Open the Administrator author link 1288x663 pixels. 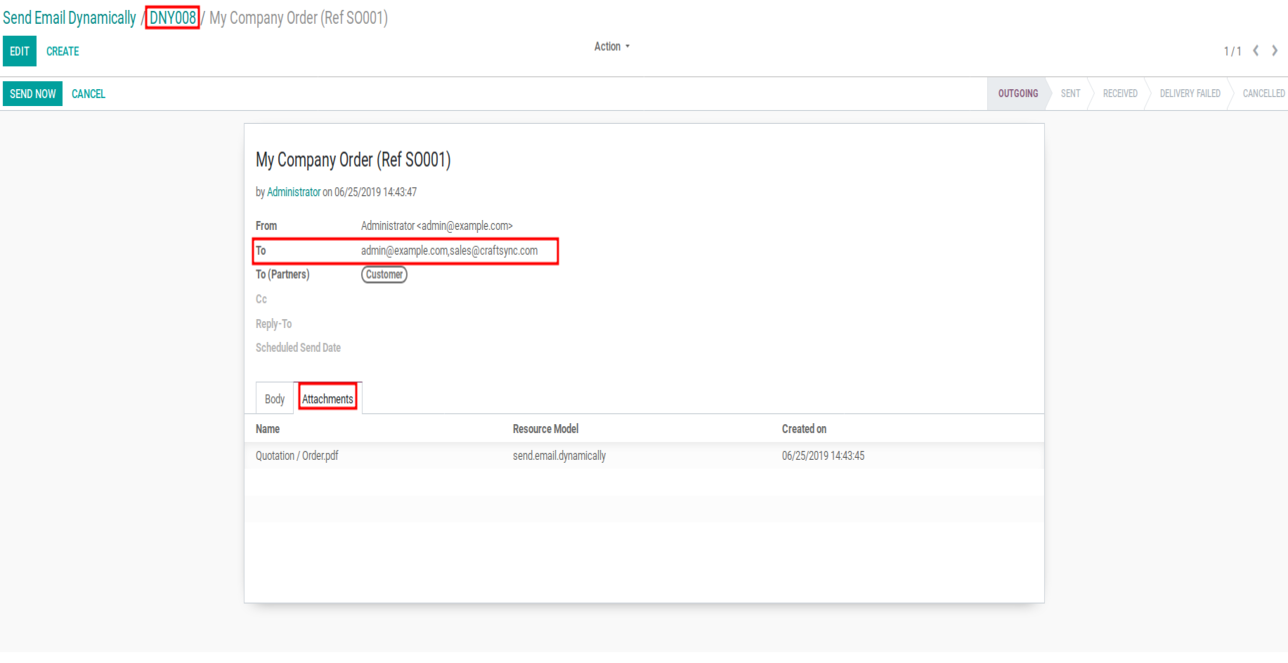click(293, 192)
